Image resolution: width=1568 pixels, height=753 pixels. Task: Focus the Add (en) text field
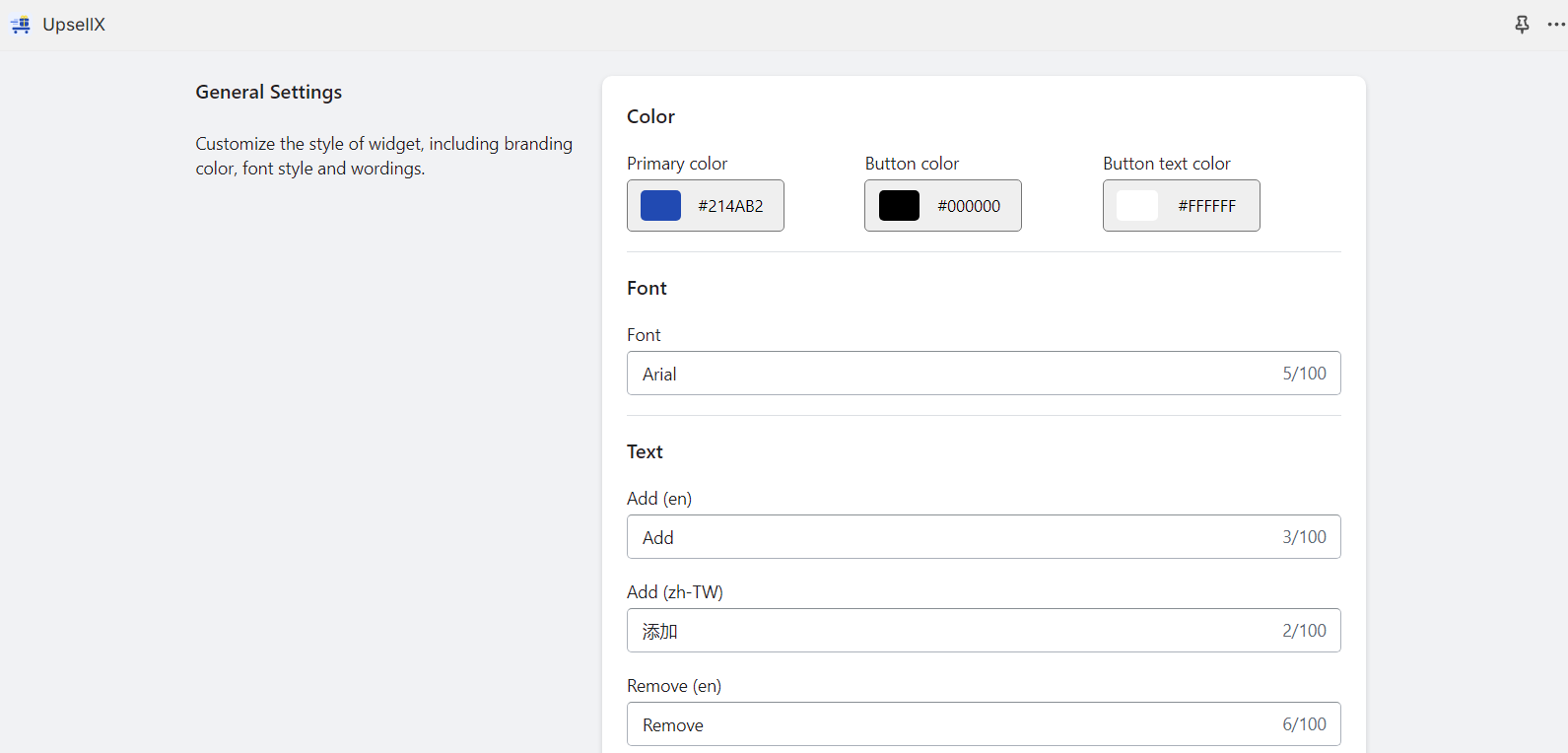click(x=984, y=537)
